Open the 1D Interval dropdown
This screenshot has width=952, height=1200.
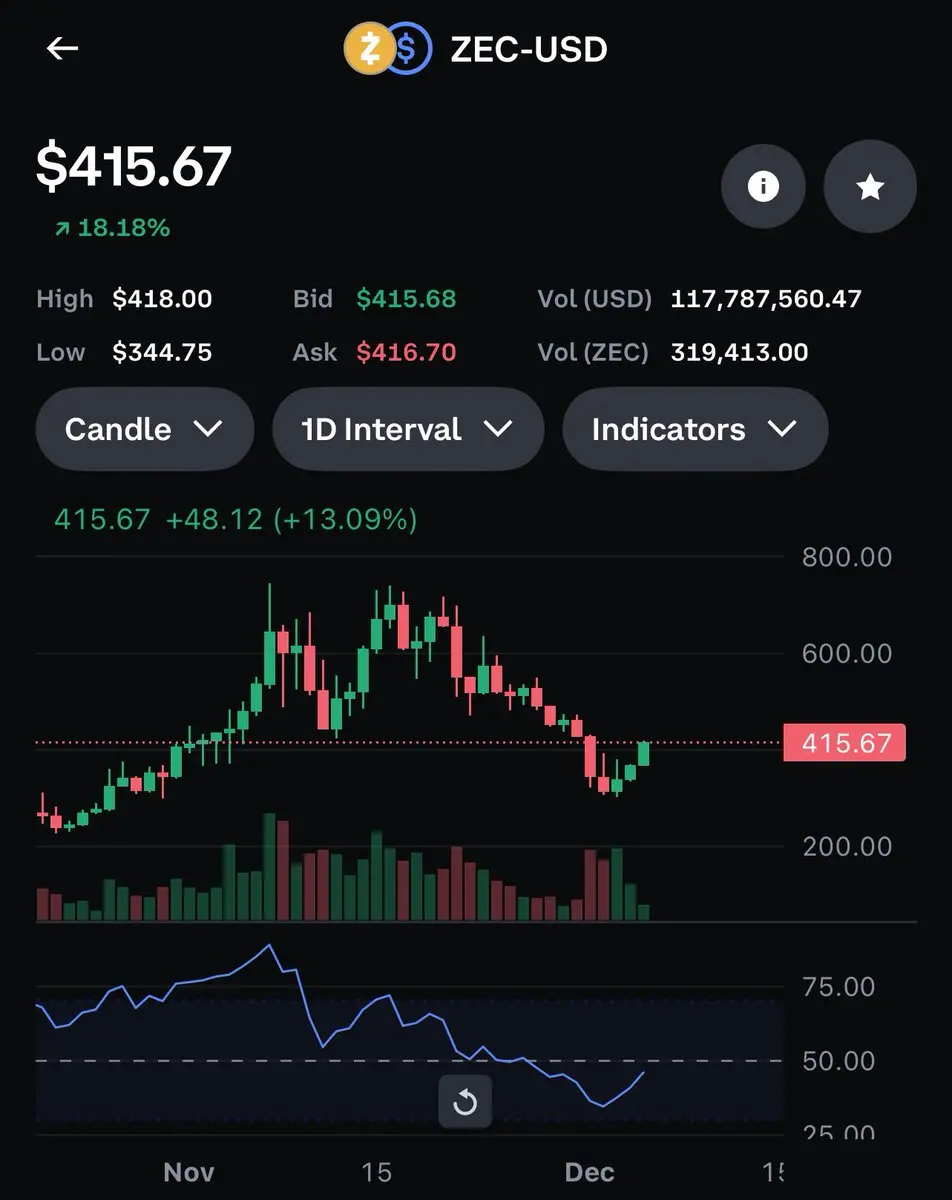pos(408,429)
